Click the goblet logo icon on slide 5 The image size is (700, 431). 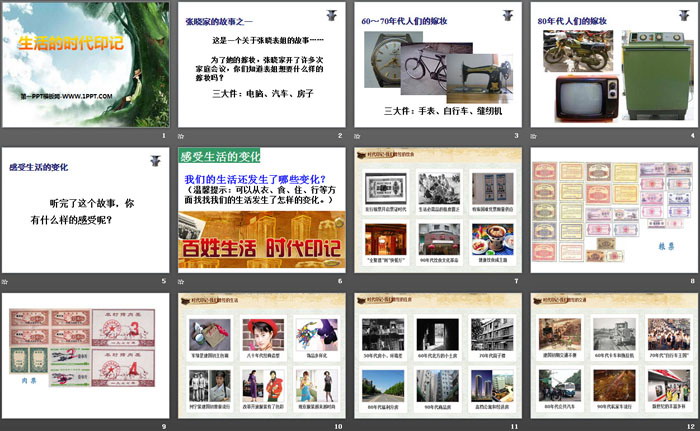point(155,160)
